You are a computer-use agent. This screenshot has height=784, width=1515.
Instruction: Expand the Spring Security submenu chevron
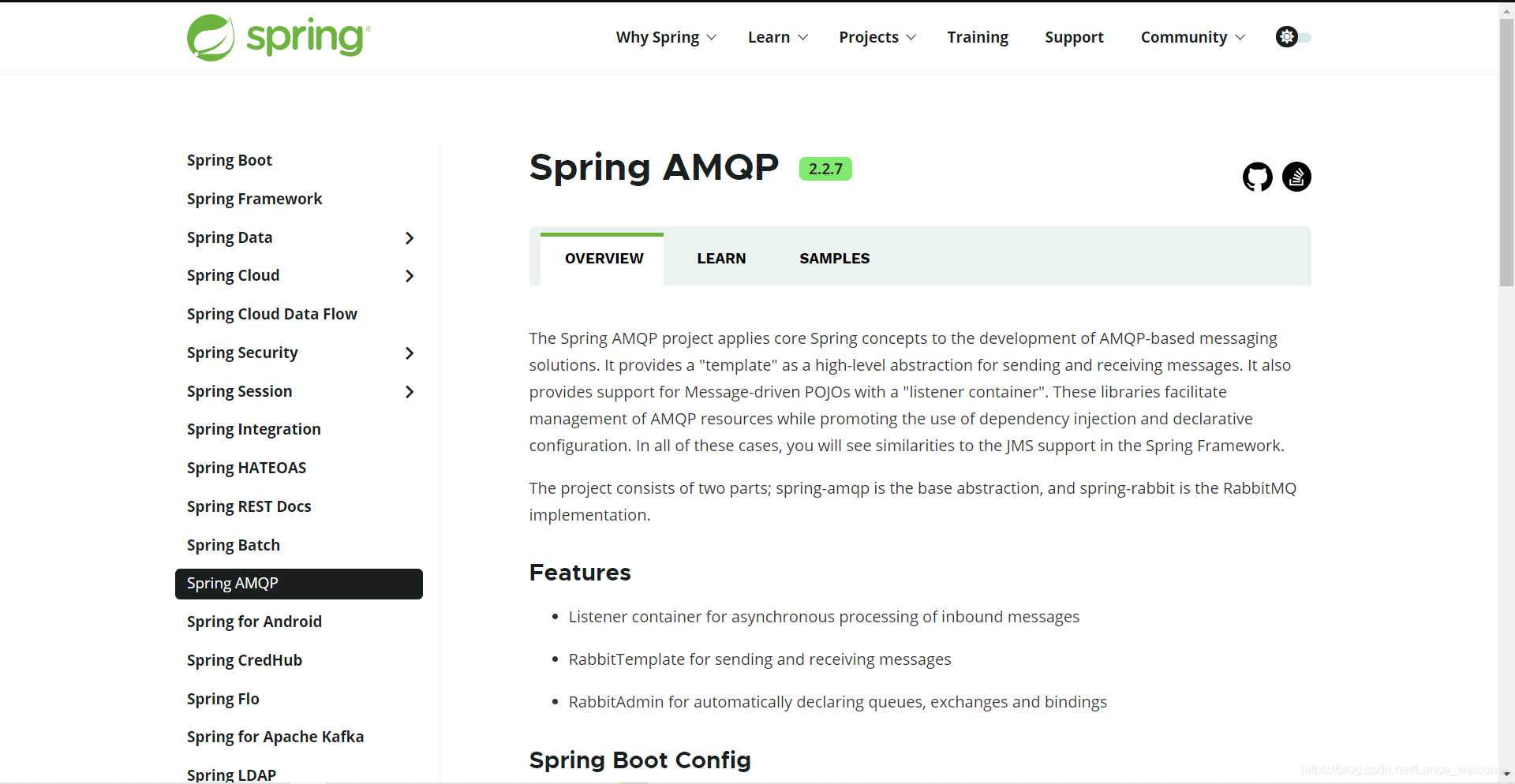pyautogui.click(x=409, y=353)
